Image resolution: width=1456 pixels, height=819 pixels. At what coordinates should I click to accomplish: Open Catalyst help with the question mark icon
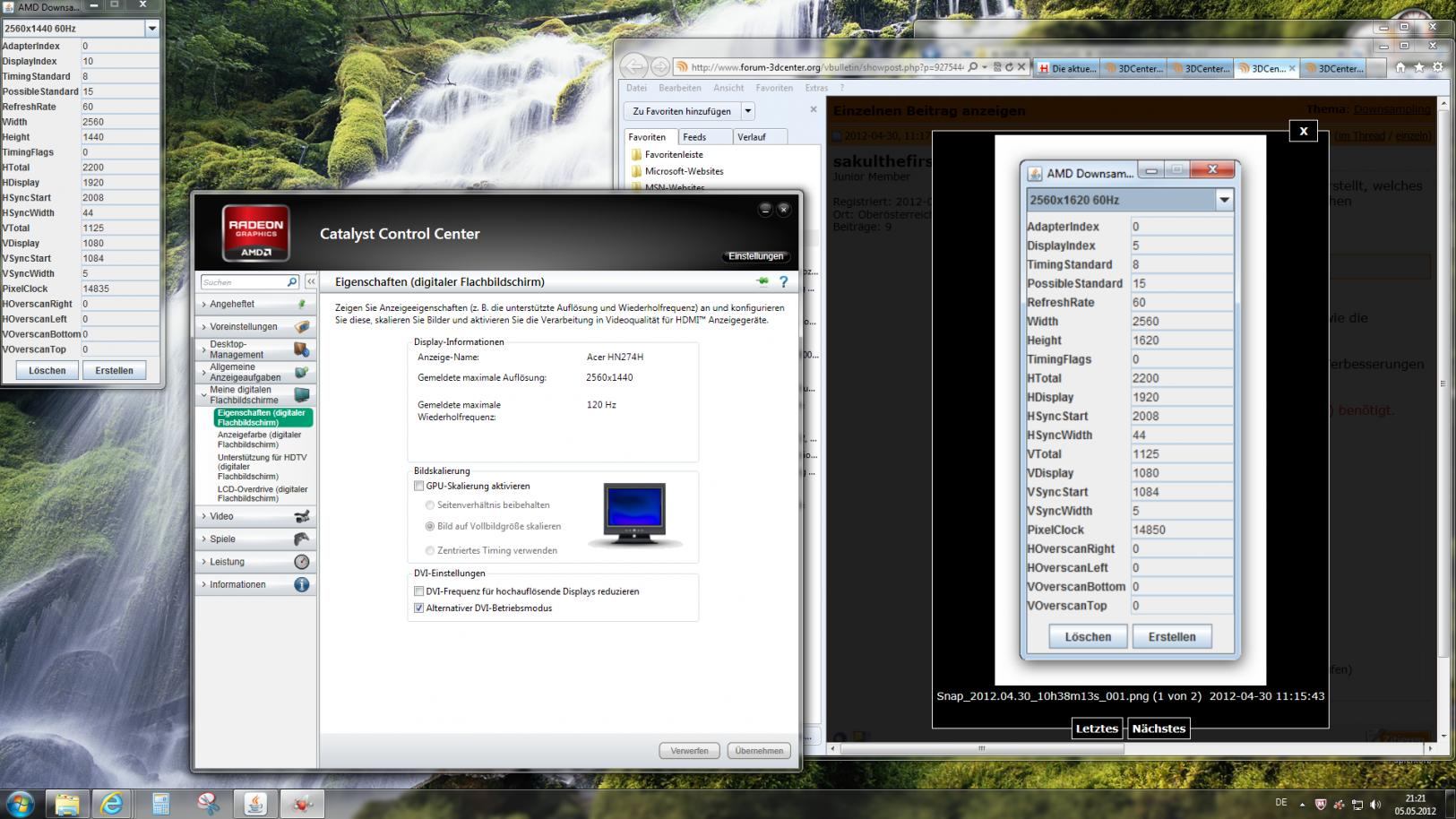[783, 281]
